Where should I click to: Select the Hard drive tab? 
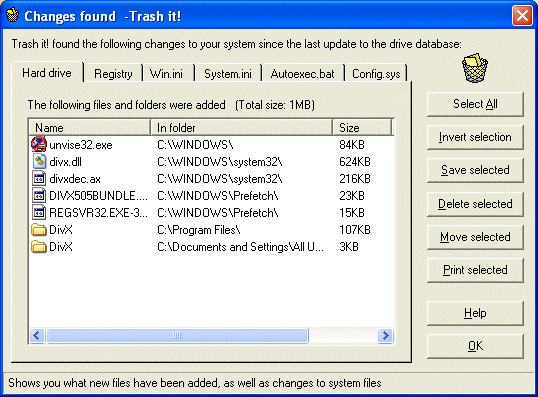point(47,73)
